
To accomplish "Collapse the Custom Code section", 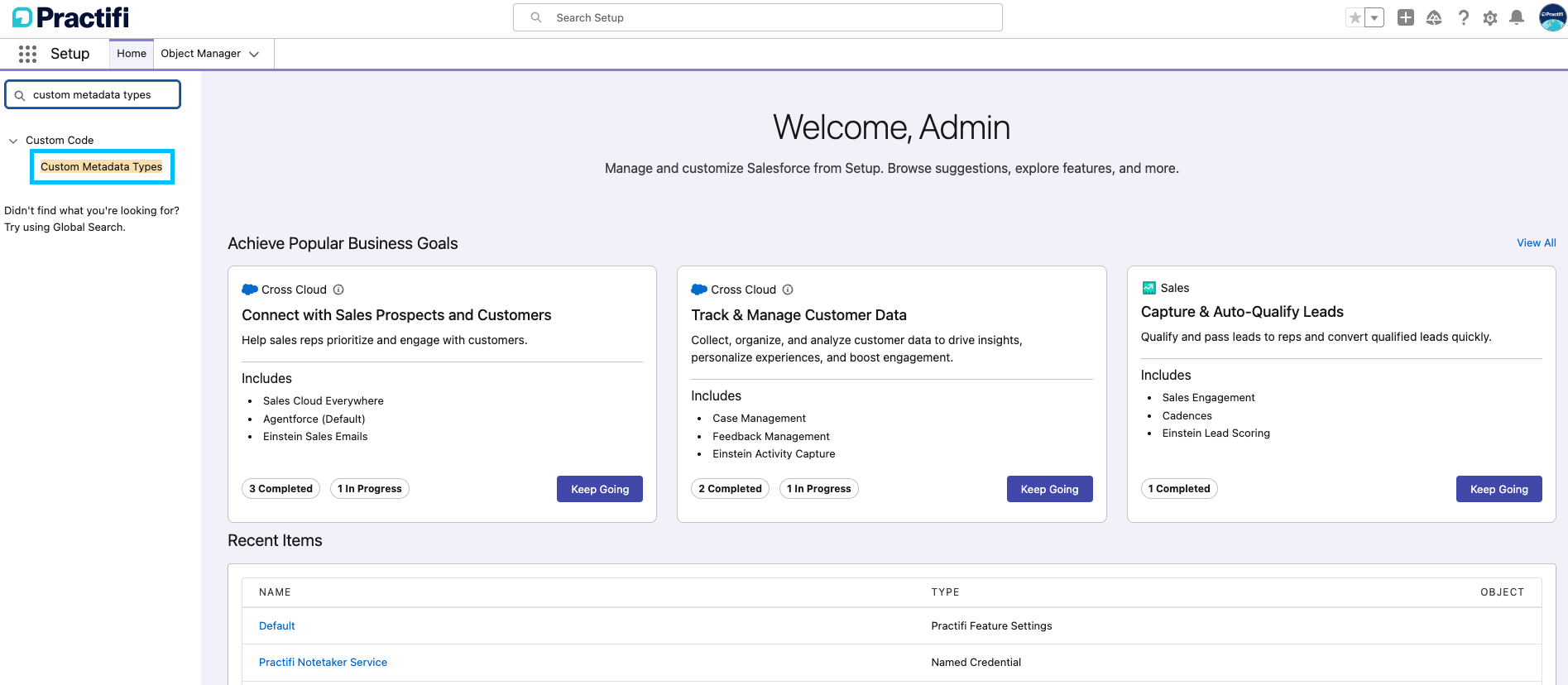I will coord(13,141).
